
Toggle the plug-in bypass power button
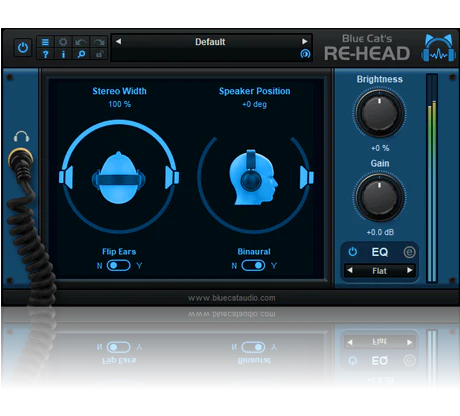click(x=23, y=48)
